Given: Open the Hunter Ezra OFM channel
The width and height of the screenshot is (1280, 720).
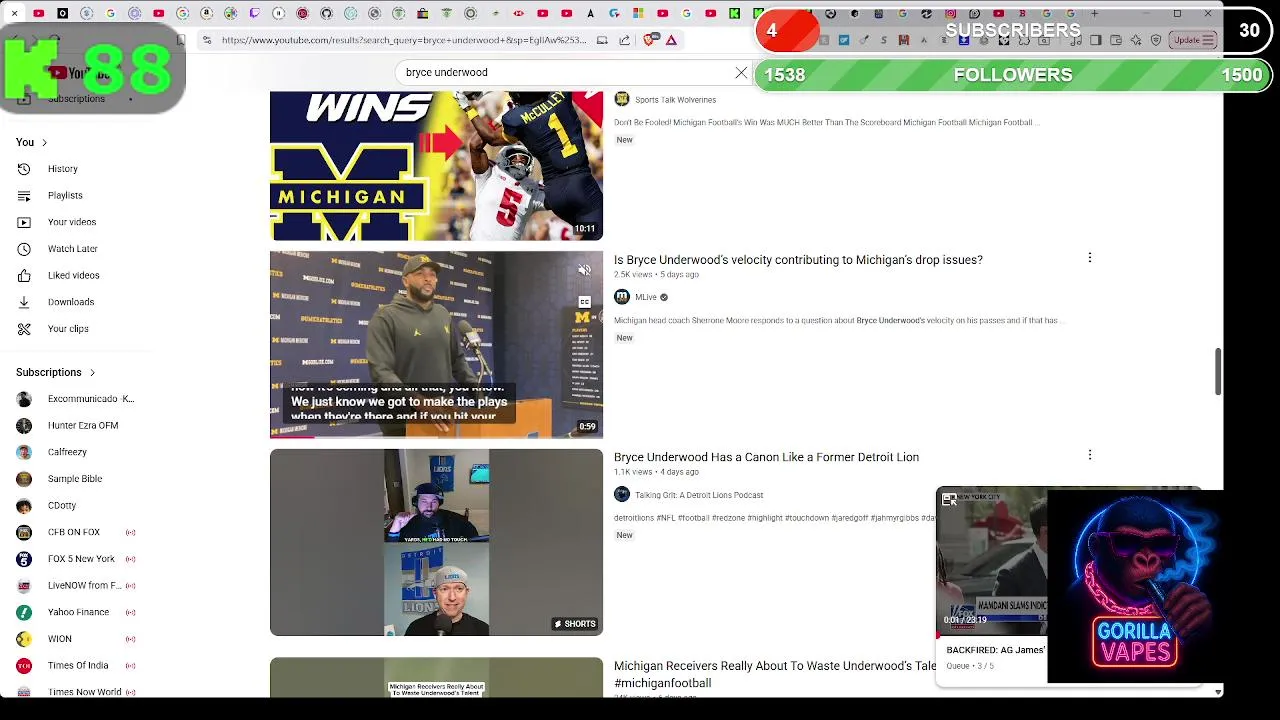Looking at the screenshot, I should click(x=83, y=425).
